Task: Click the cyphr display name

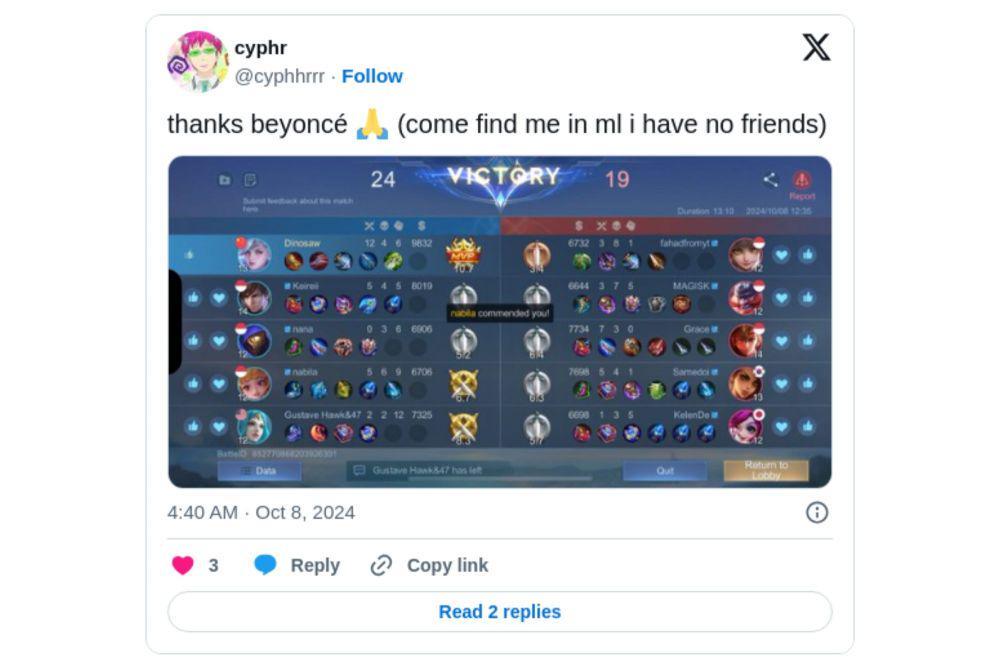Action: tap(260, 48)
